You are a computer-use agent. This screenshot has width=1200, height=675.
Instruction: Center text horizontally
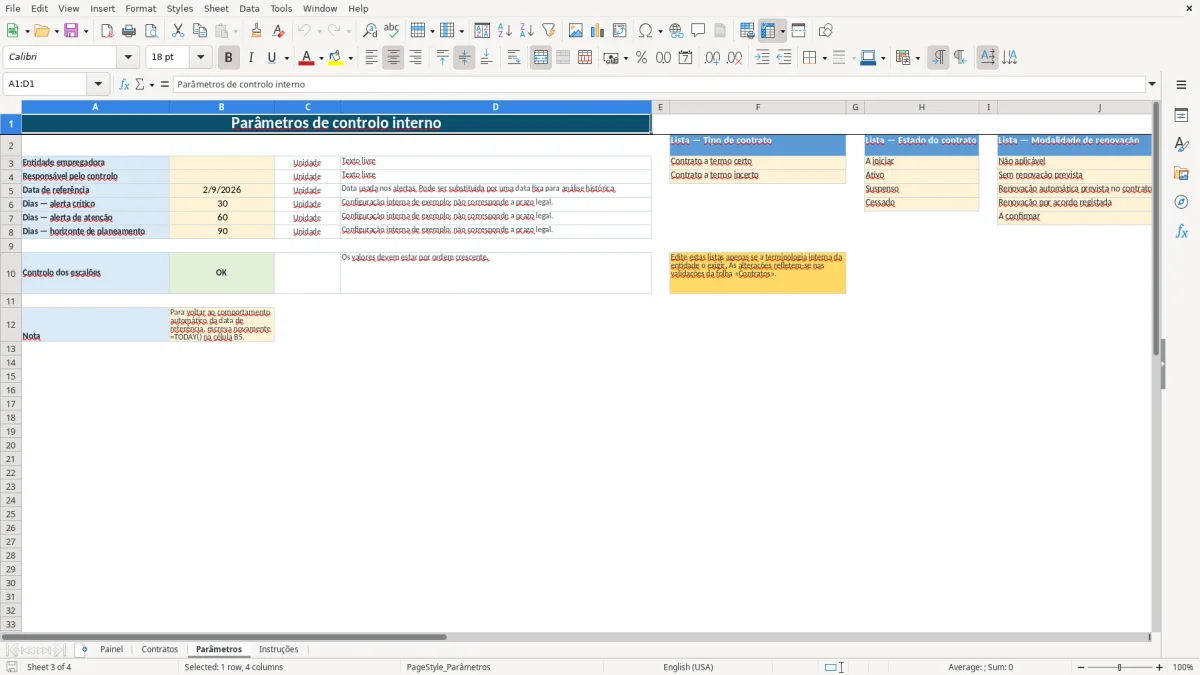click(x=394, y=58)
